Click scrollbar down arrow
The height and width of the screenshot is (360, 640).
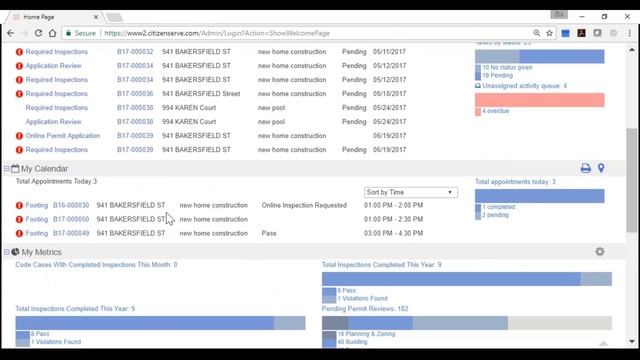pyautogui.click(x=632, y=342)
